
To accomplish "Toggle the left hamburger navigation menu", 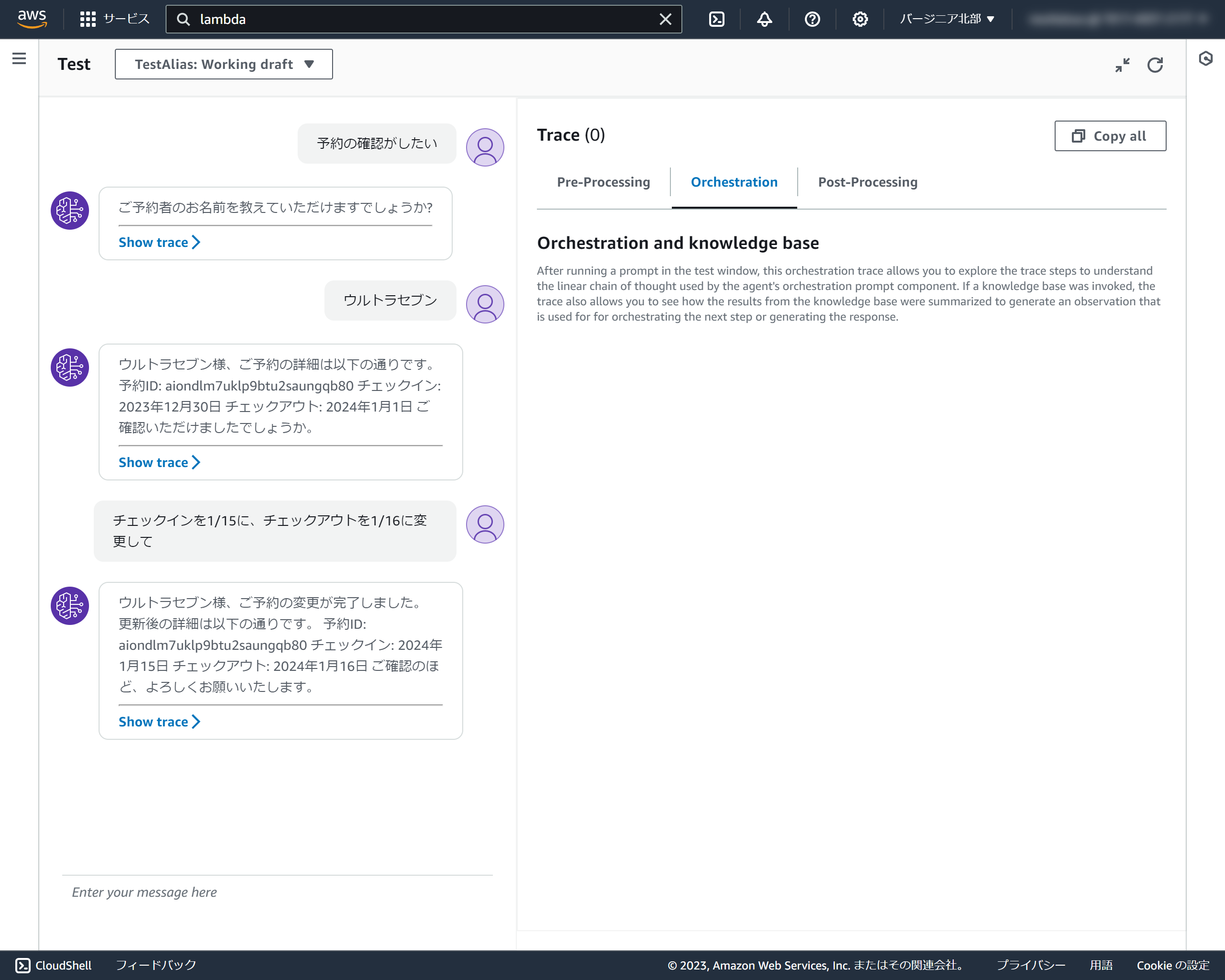I will click(19, 58).
